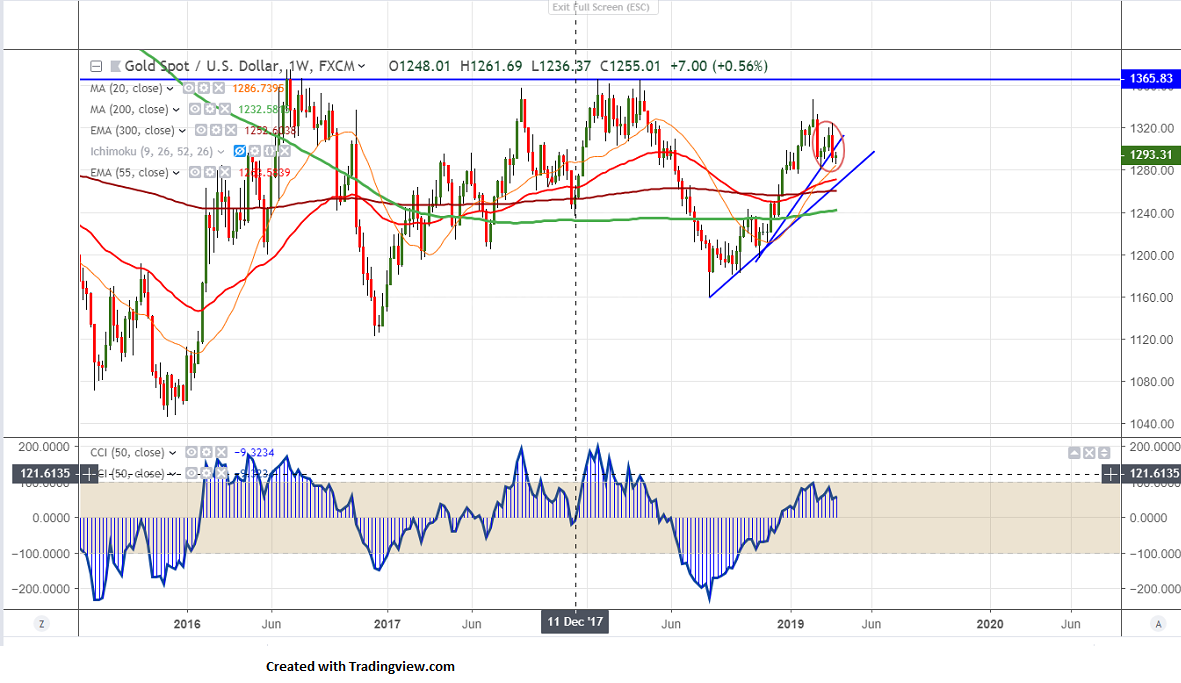
Task: Open timezone Z button on bottom left
Action: [41, 624]
